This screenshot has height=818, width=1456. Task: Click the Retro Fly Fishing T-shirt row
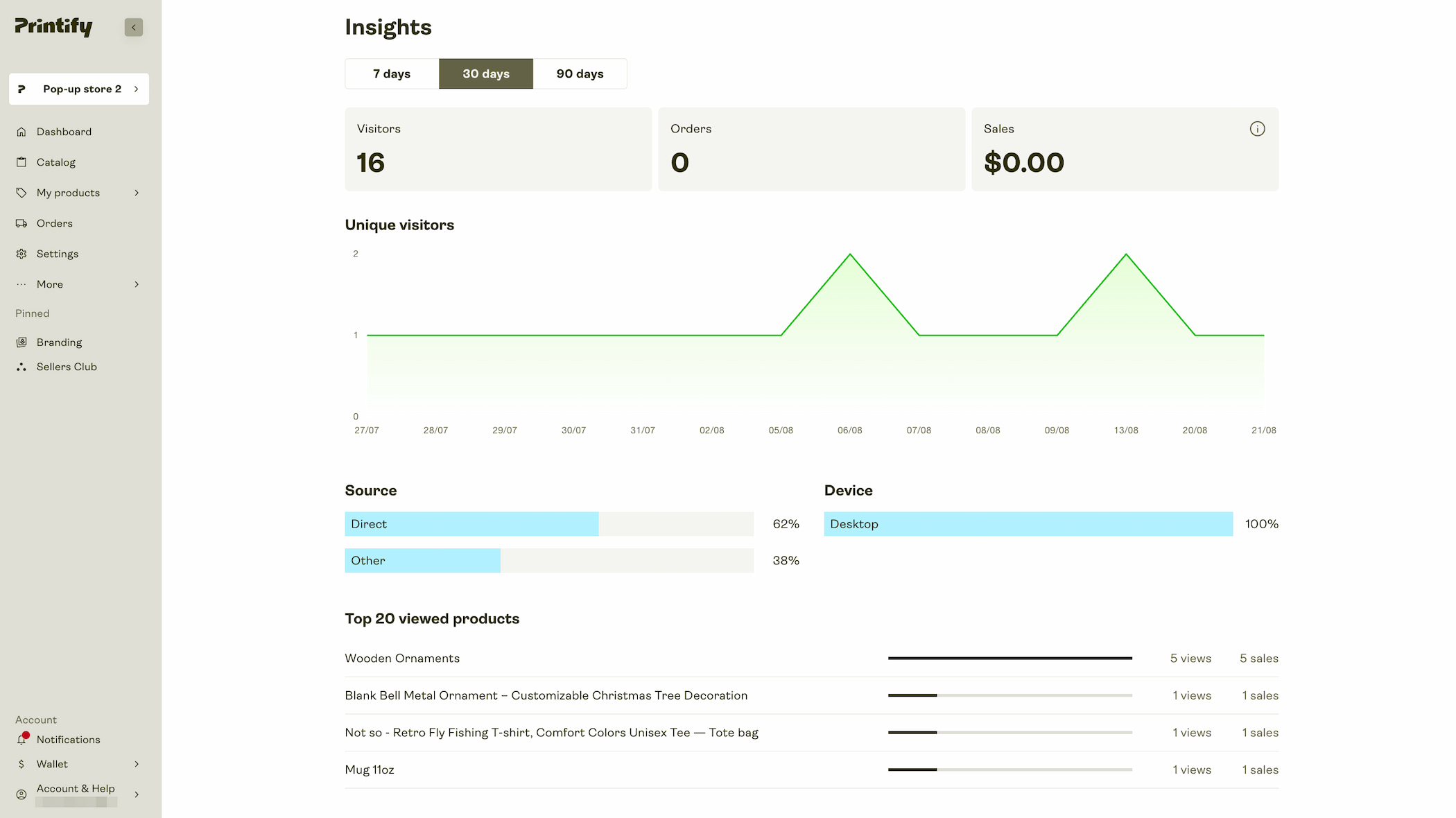(x=812, y=733)
